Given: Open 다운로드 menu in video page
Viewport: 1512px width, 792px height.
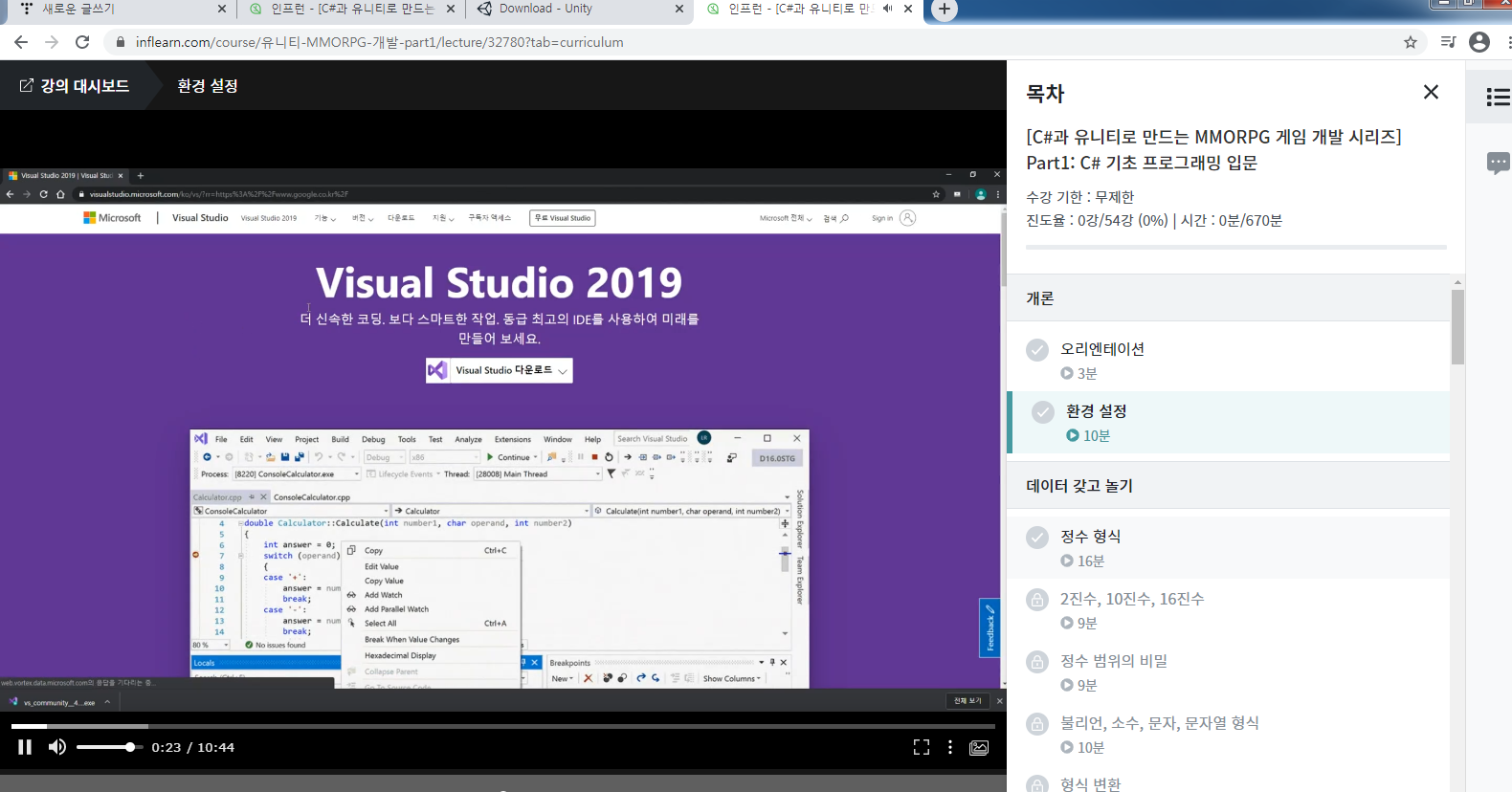Looking at the screenshot, I should [401, 218].
